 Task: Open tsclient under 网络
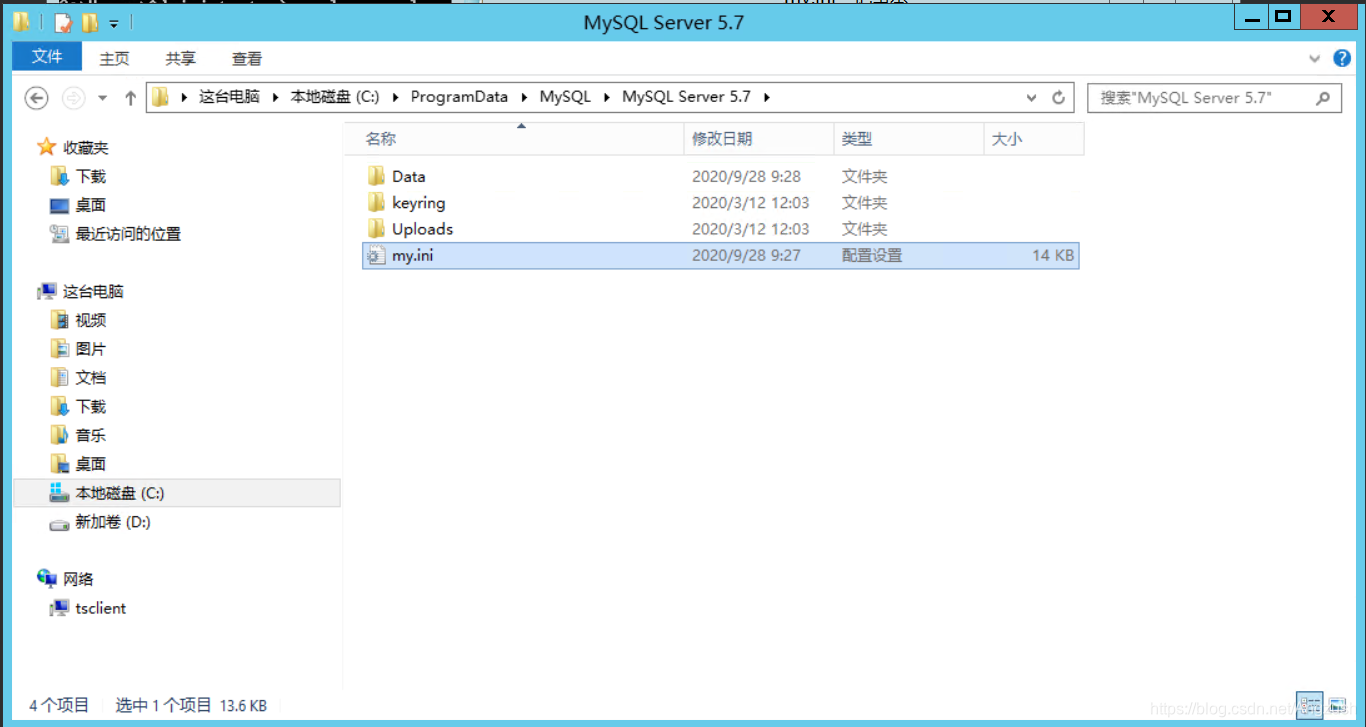[101, 608]
